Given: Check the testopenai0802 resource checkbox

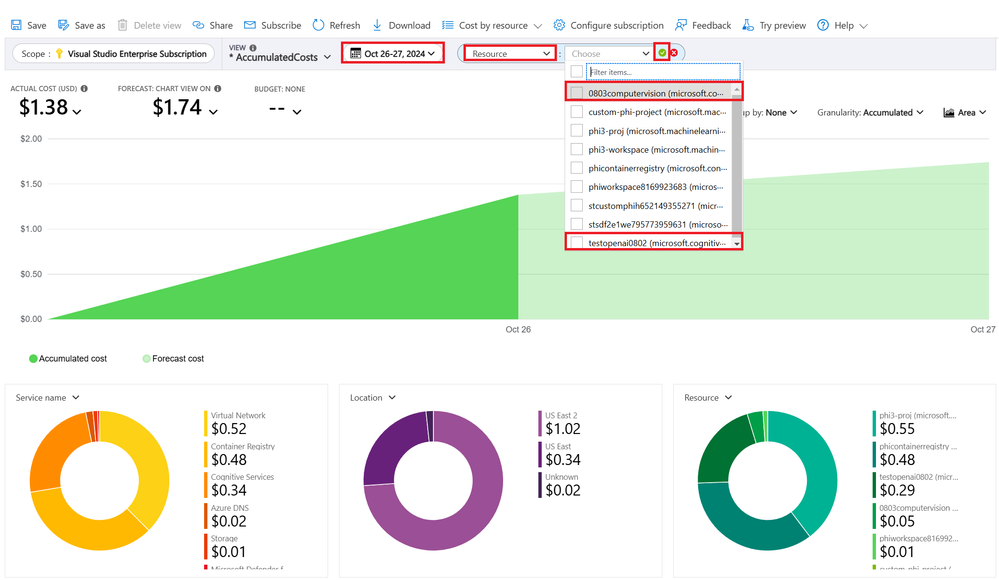Looking at the screenshot, I should tap(577, 243).
